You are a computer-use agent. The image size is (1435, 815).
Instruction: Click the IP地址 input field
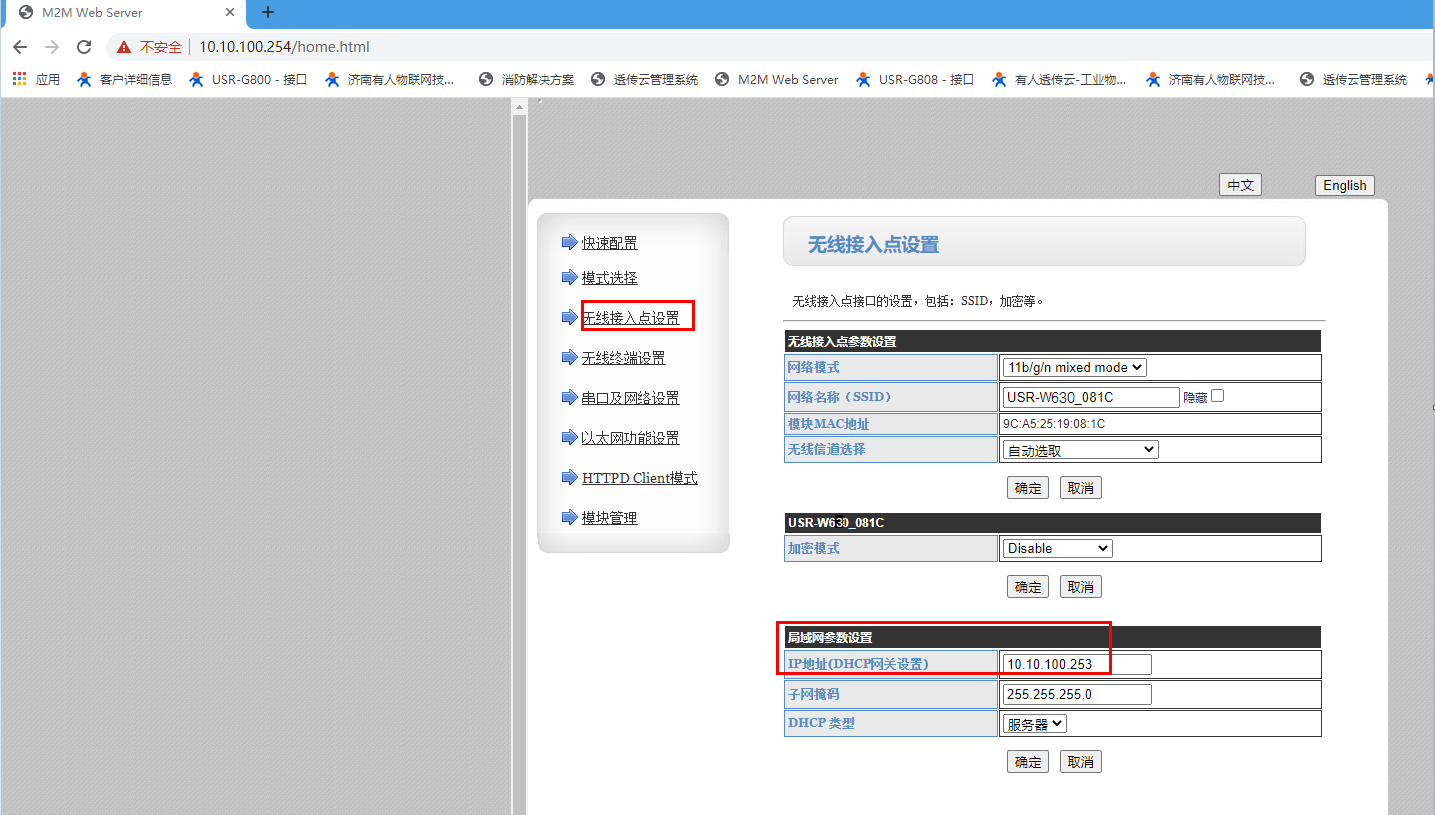pos(1077,664)
